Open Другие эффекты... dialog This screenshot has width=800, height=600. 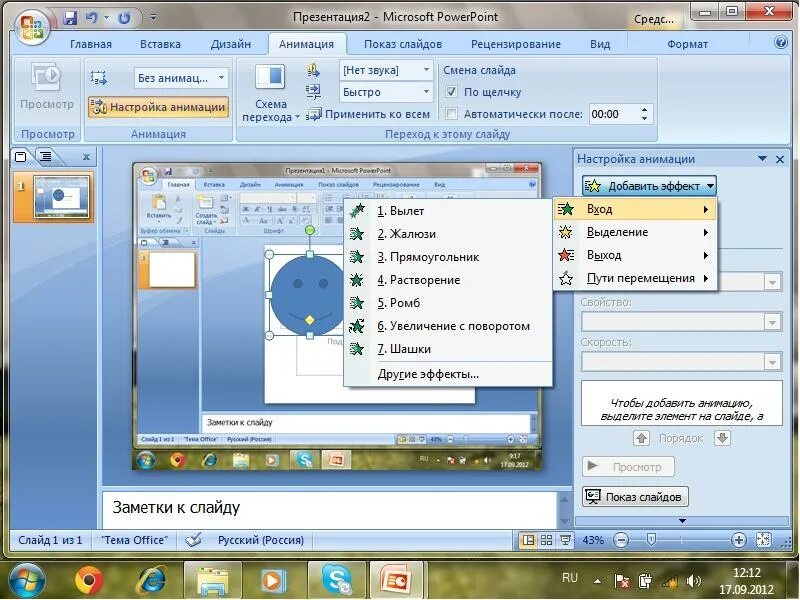448,374
